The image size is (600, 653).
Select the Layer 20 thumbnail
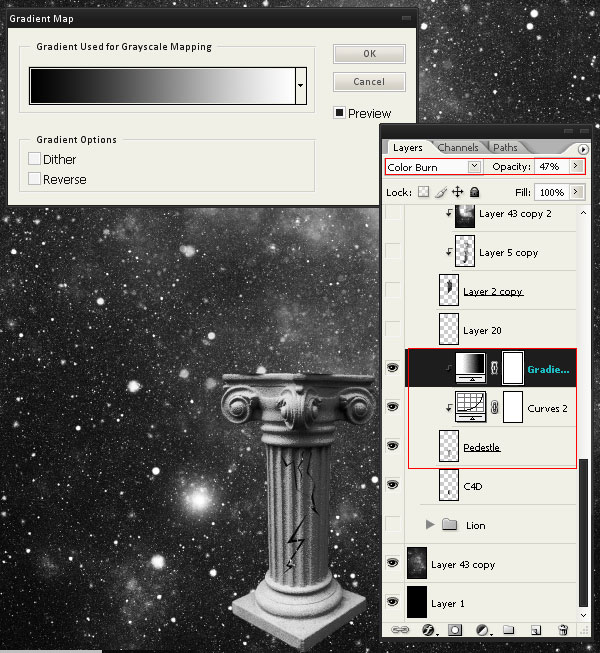449,329
